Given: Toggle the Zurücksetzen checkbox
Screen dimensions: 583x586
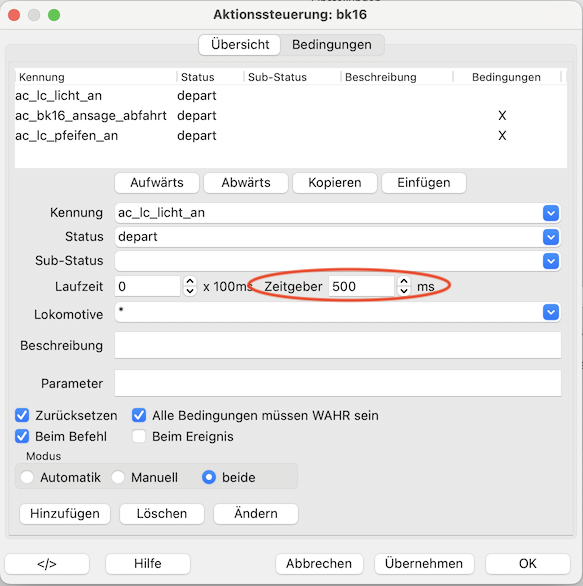Looking at the screenshot, I should pyautogui.click(x=22, y=415).
